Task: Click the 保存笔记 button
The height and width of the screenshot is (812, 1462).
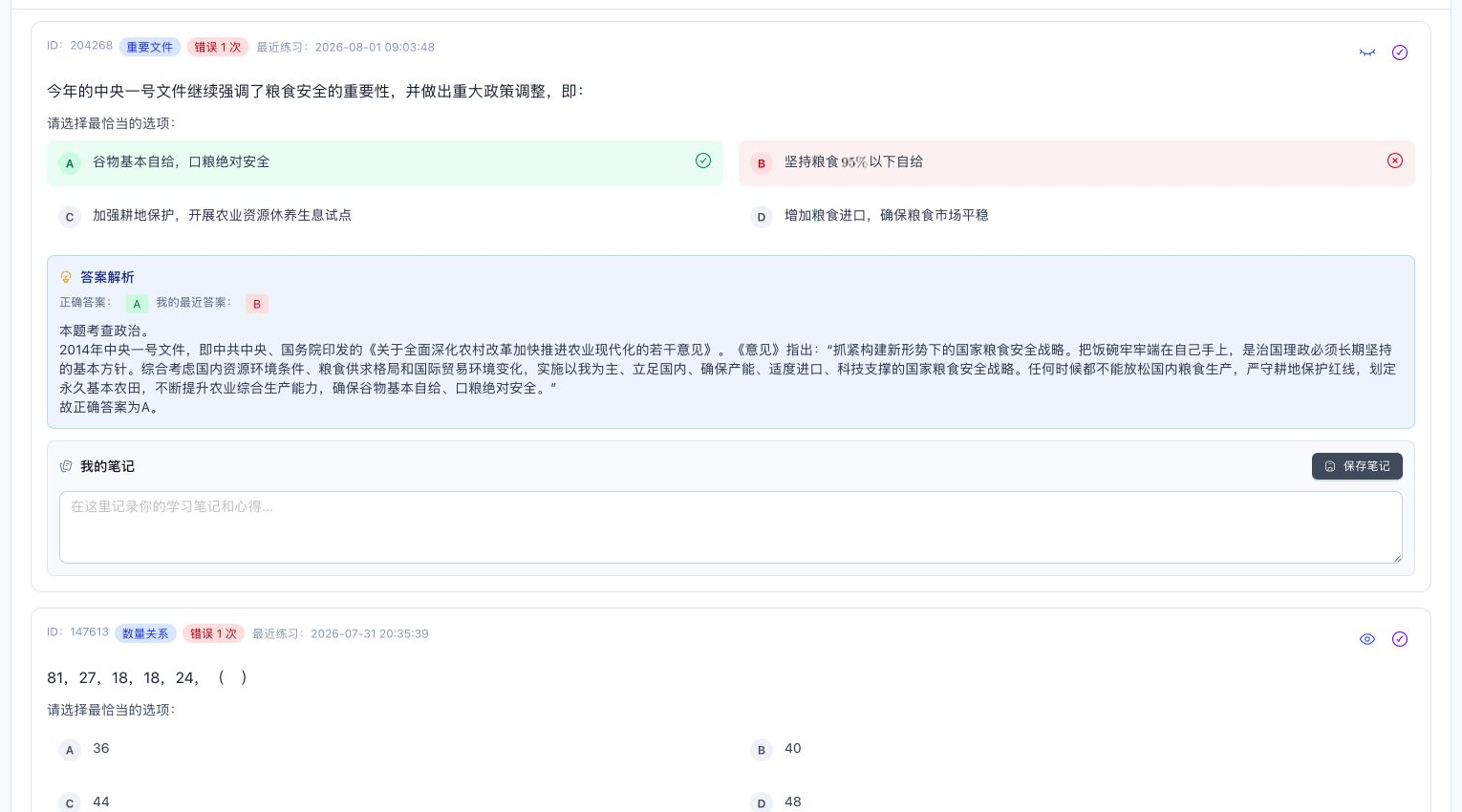Action: [1357, 466]
